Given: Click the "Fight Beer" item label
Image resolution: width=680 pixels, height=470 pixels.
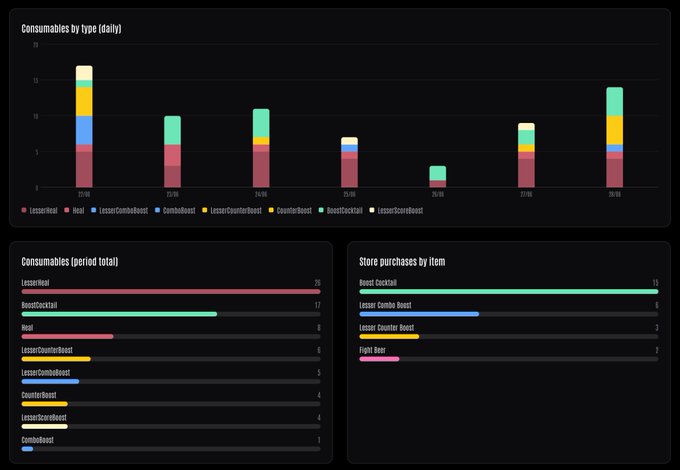Looking at the screenshot, I should point(372,350).
